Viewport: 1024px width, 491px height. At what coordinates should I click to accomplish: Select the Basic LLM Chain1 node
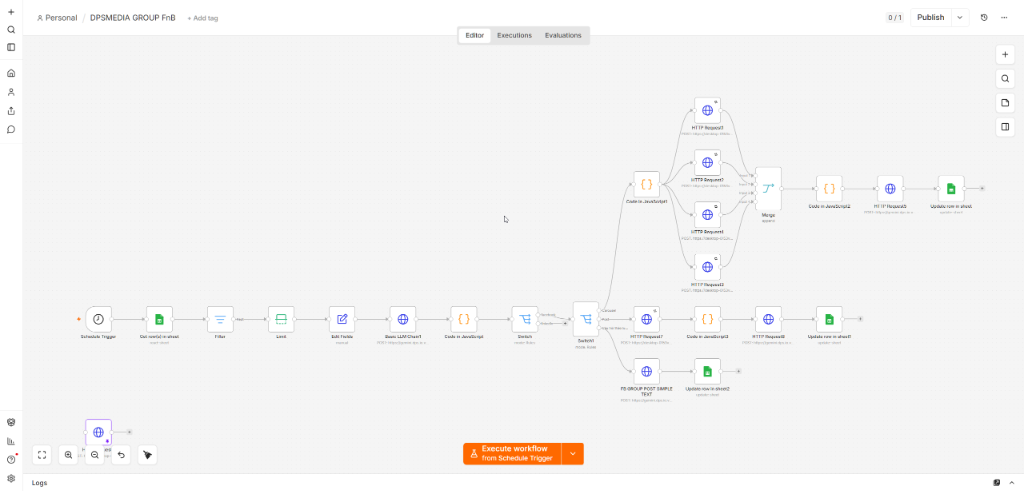[403, 319]
